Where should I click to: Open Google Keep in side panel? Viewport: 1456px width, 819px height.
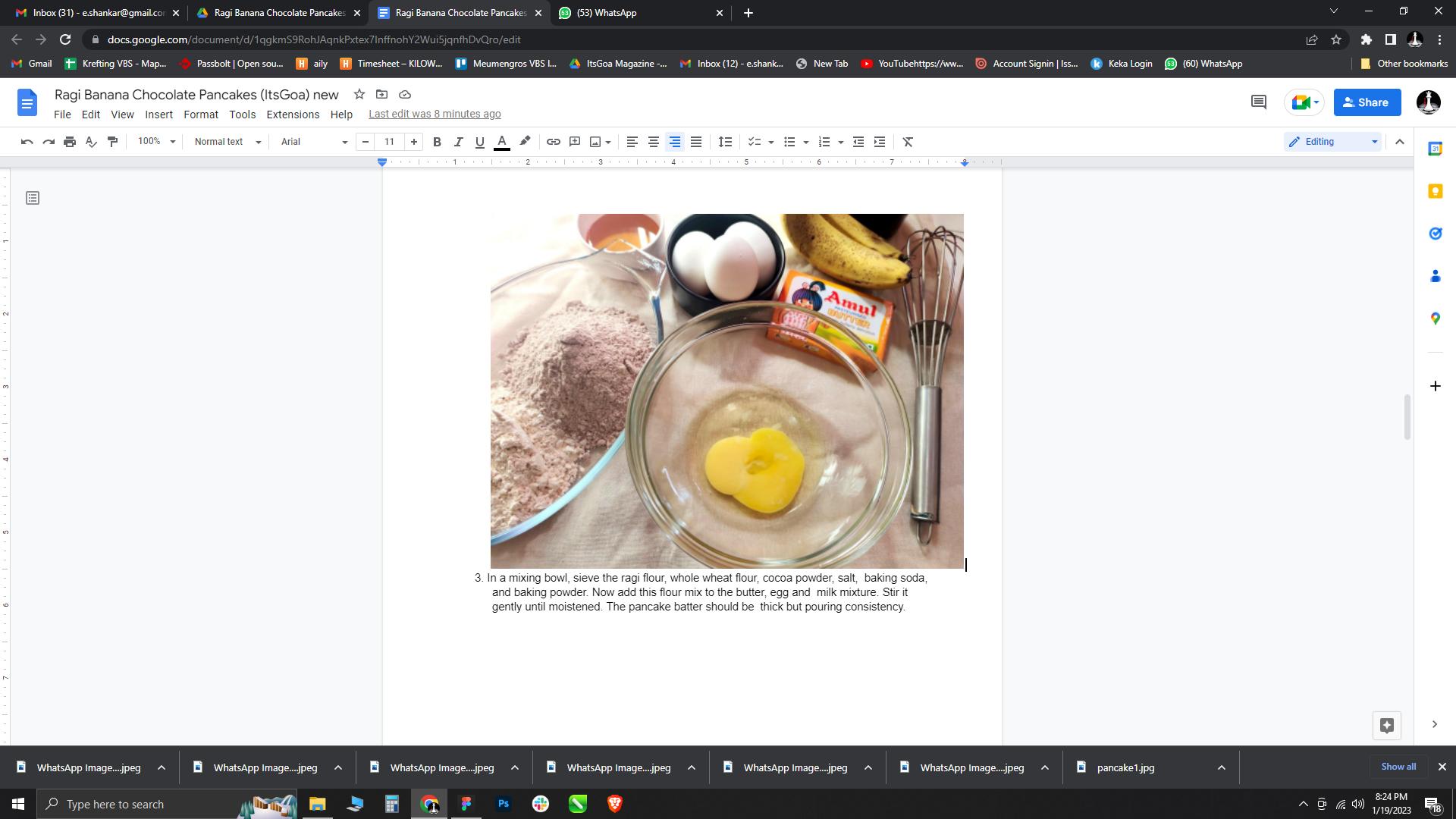pos(1435,191)
